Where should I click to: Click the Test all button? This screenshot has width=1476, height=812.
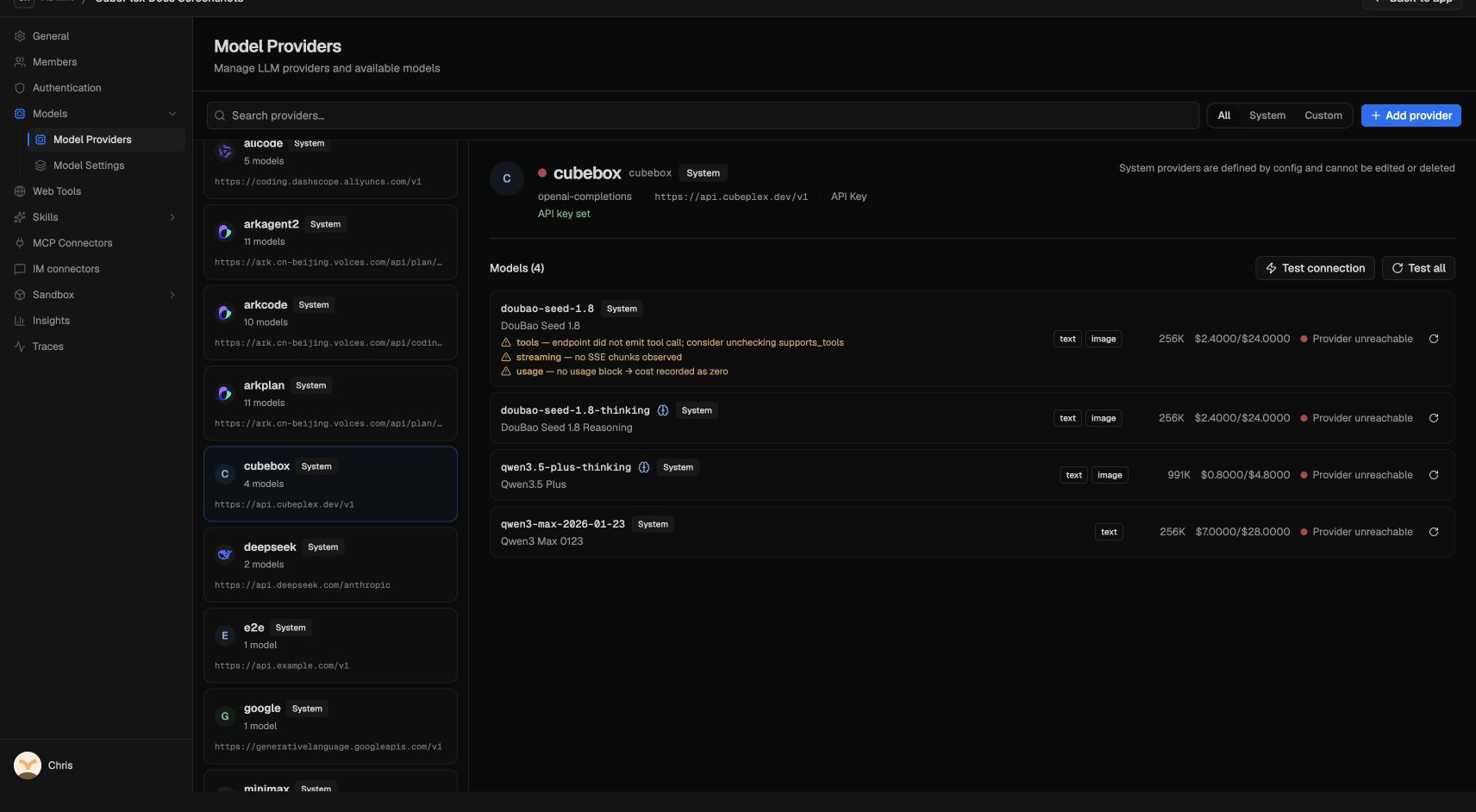pyautogui.click(x=1418, y=268)
